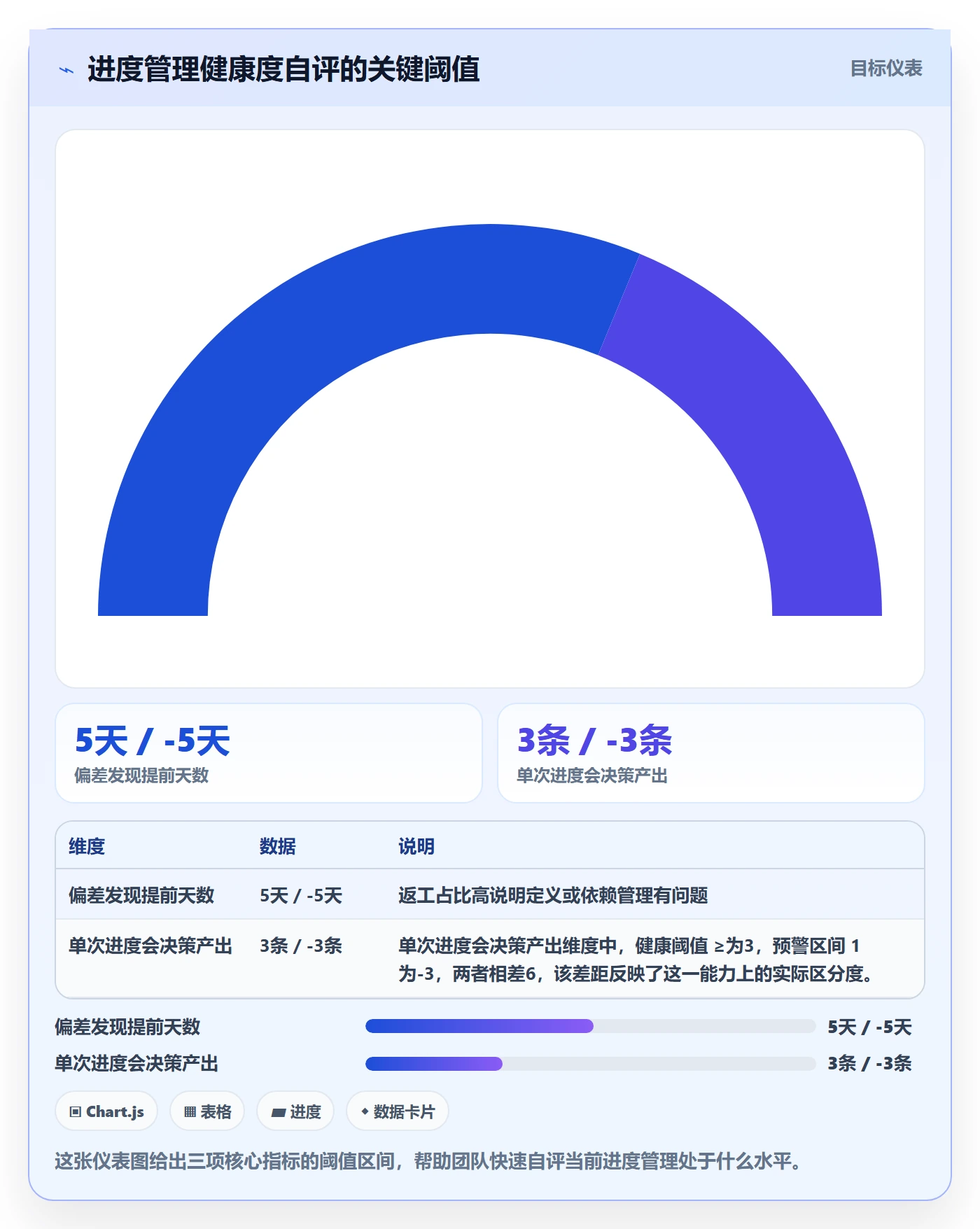Click the 进度 tag chip

click(295, 1111)
